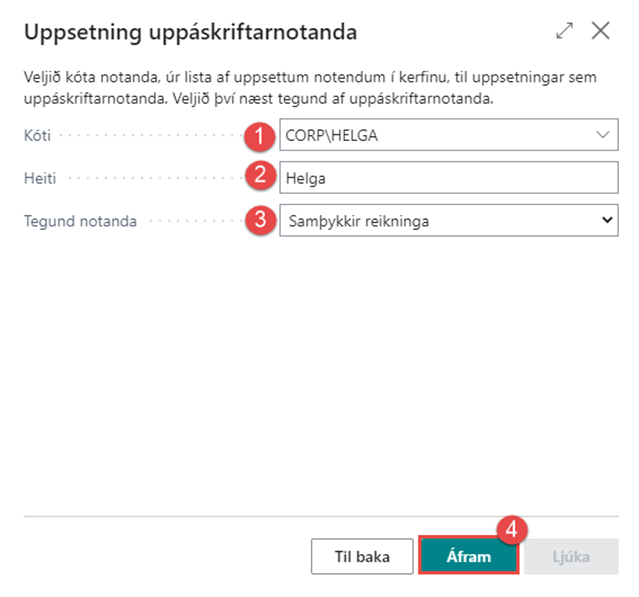Click the greyed-out Ljúka button
Viewport: 639px width, 597px height.
pyautogui.click(x=572, y=556)
